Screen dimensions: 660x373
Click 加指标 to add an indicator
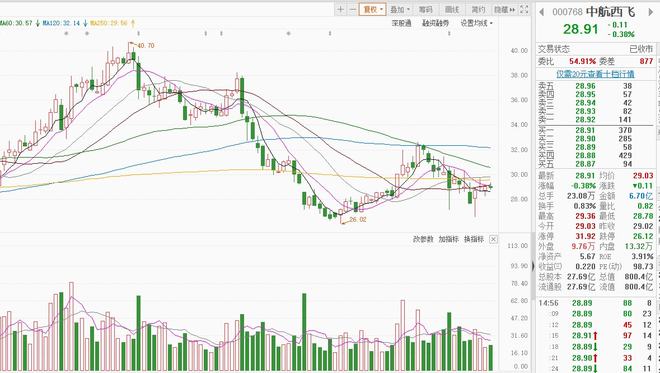pos(448,239)
